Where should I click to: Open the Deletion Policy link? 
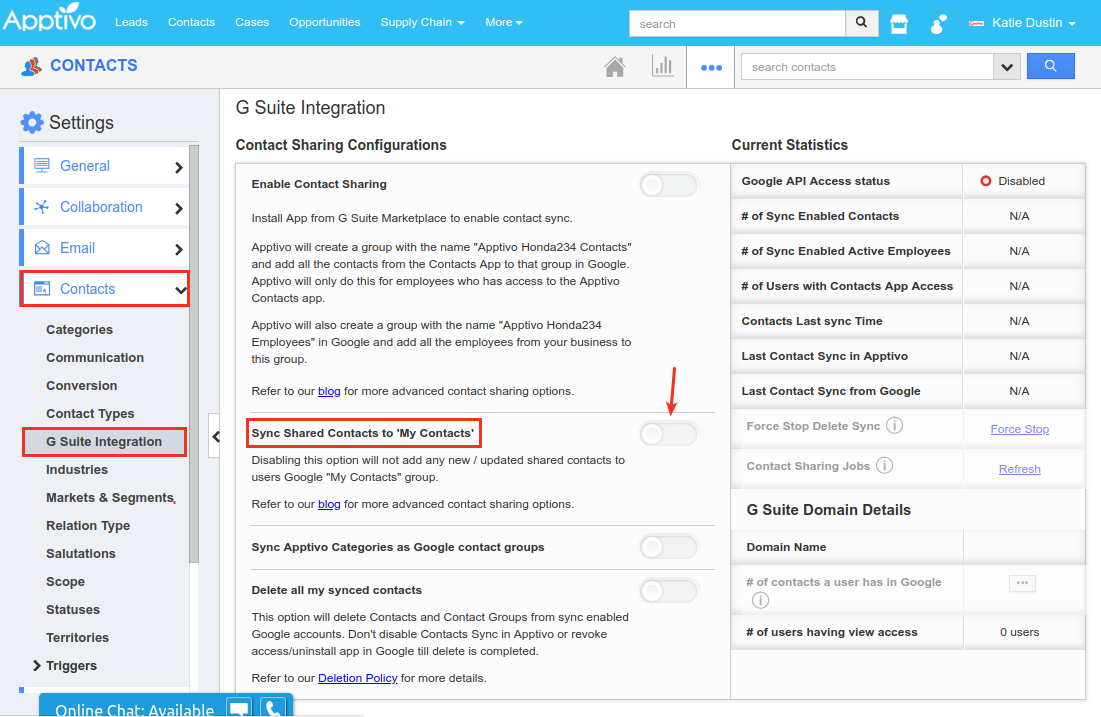click(357, 678)
